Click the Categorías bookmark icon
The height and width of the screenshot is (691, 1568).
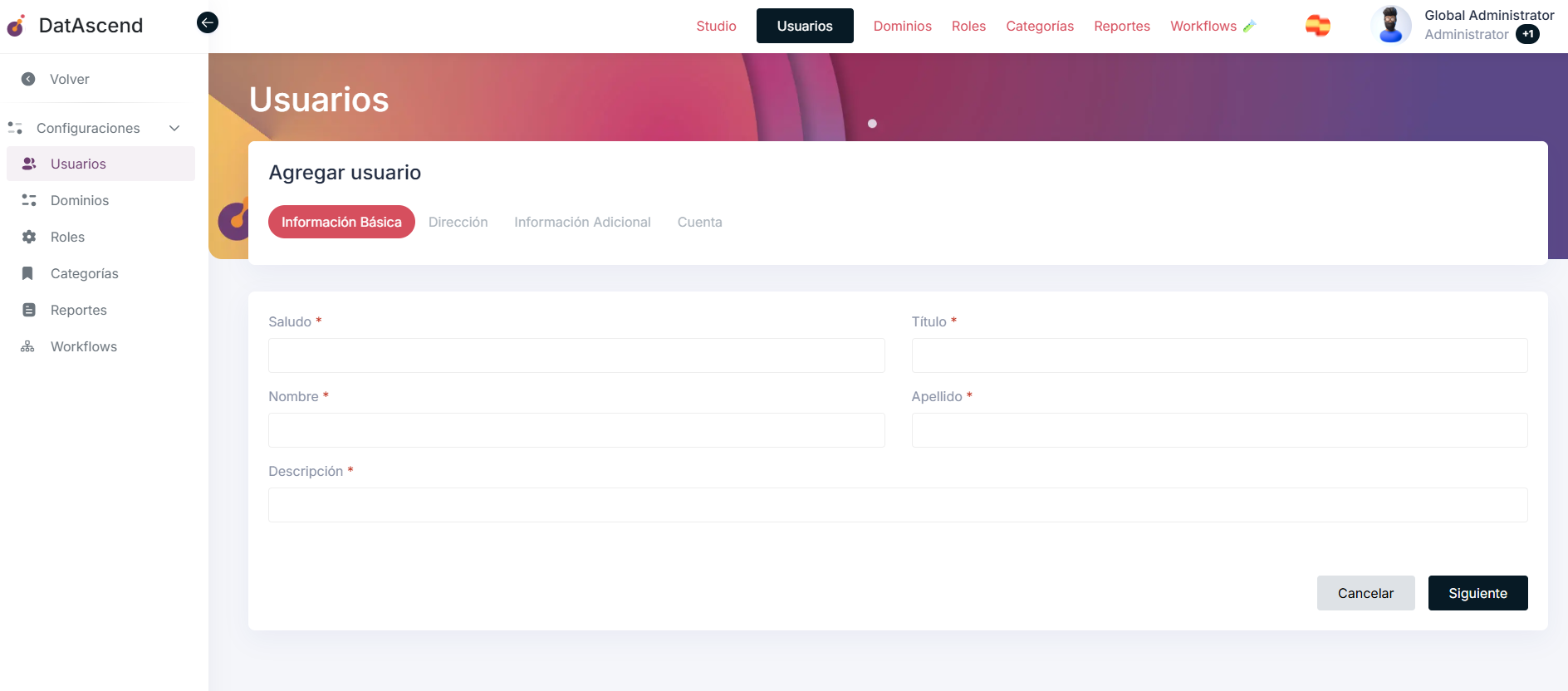[28, 273]
